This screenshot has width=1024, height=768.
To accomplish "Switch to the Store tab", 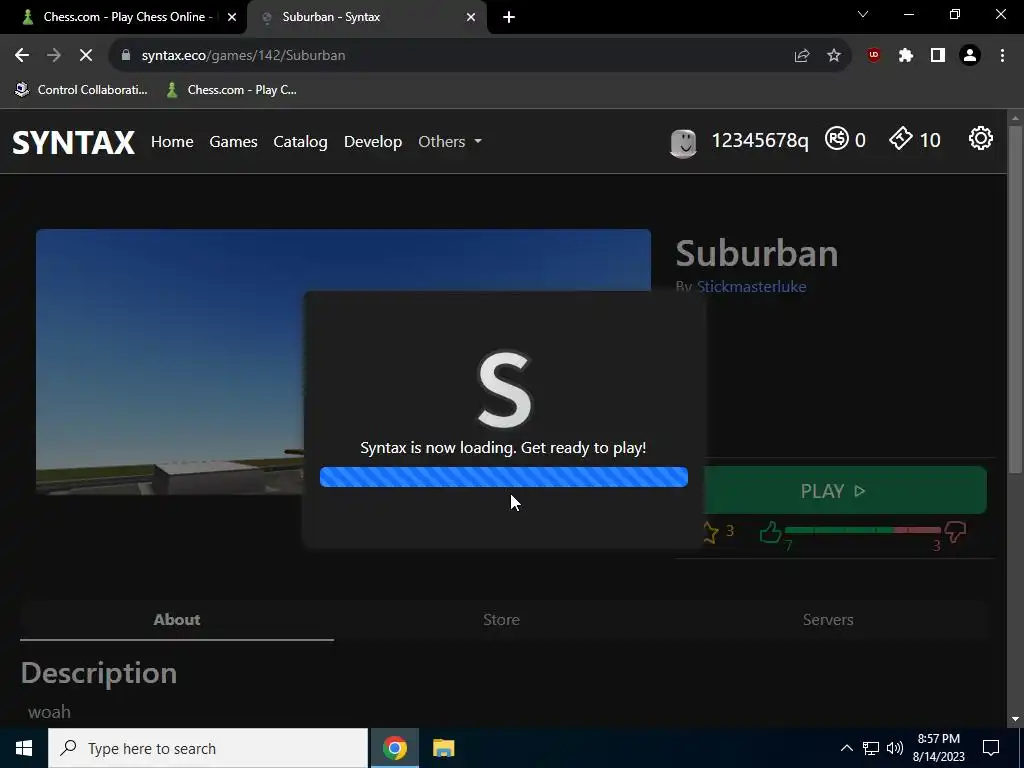I will click(502, 620).
